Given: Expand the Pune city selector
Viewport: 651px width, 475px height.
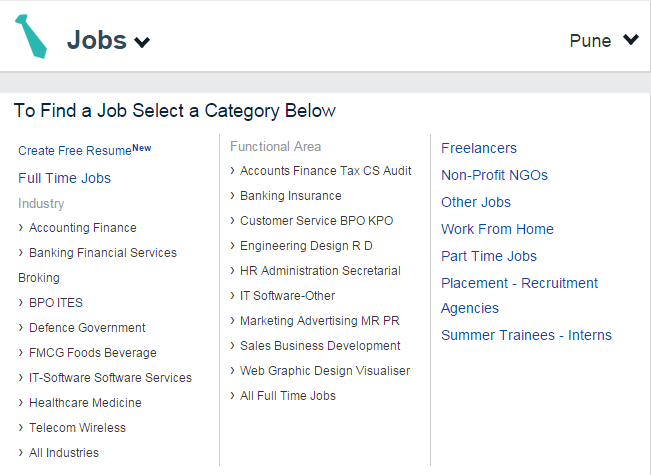Looking at the screenshot, I should tap(630, 40).
